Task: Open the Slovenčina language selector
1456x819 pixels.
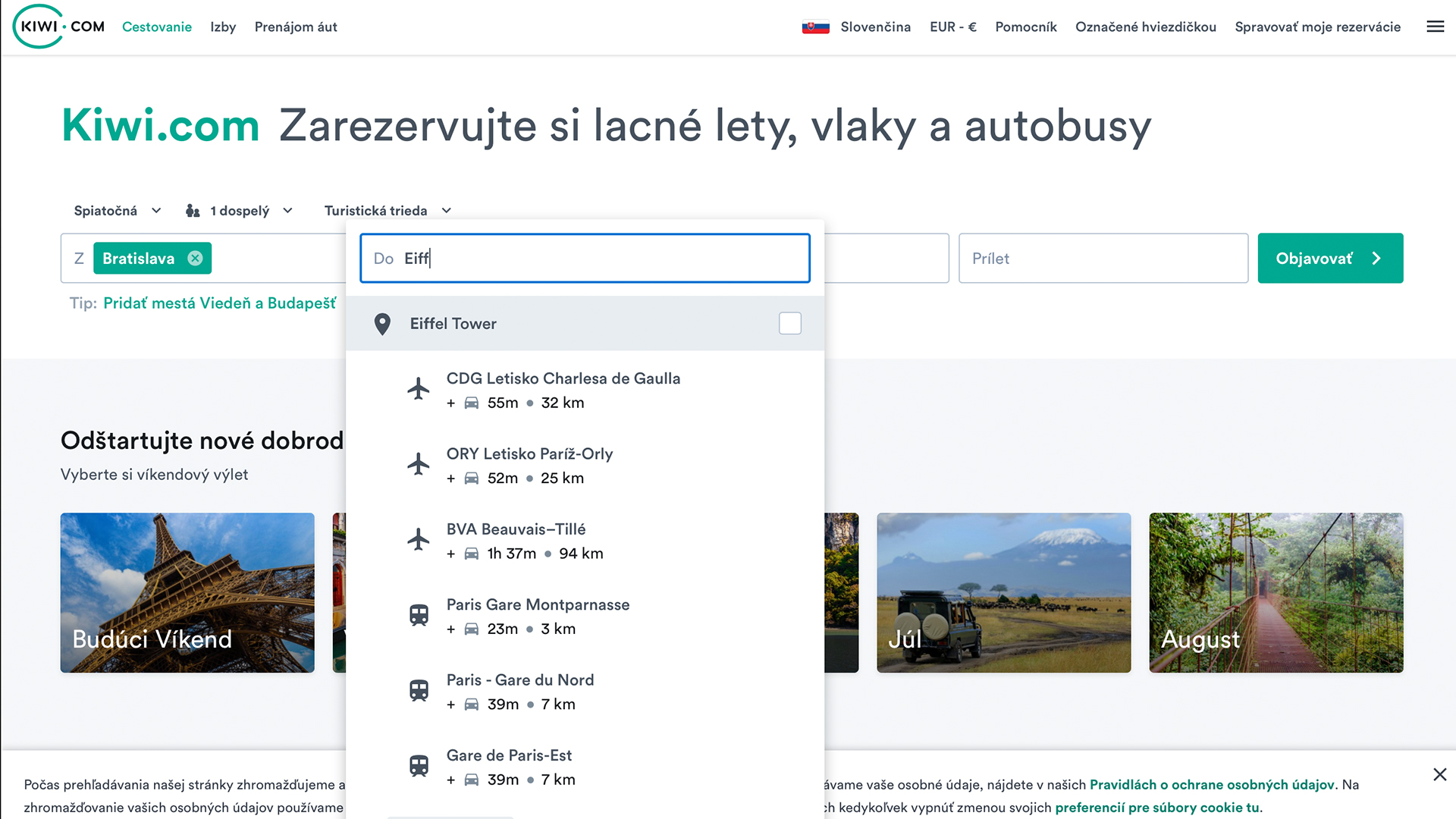Action: pyautogui.click(x=856, y=27)
